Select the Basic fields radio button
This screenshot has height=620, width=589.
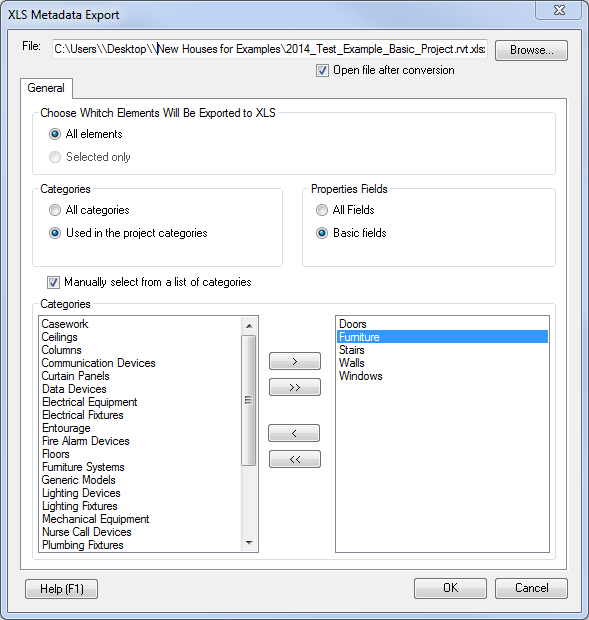click(x=322, y=233)
